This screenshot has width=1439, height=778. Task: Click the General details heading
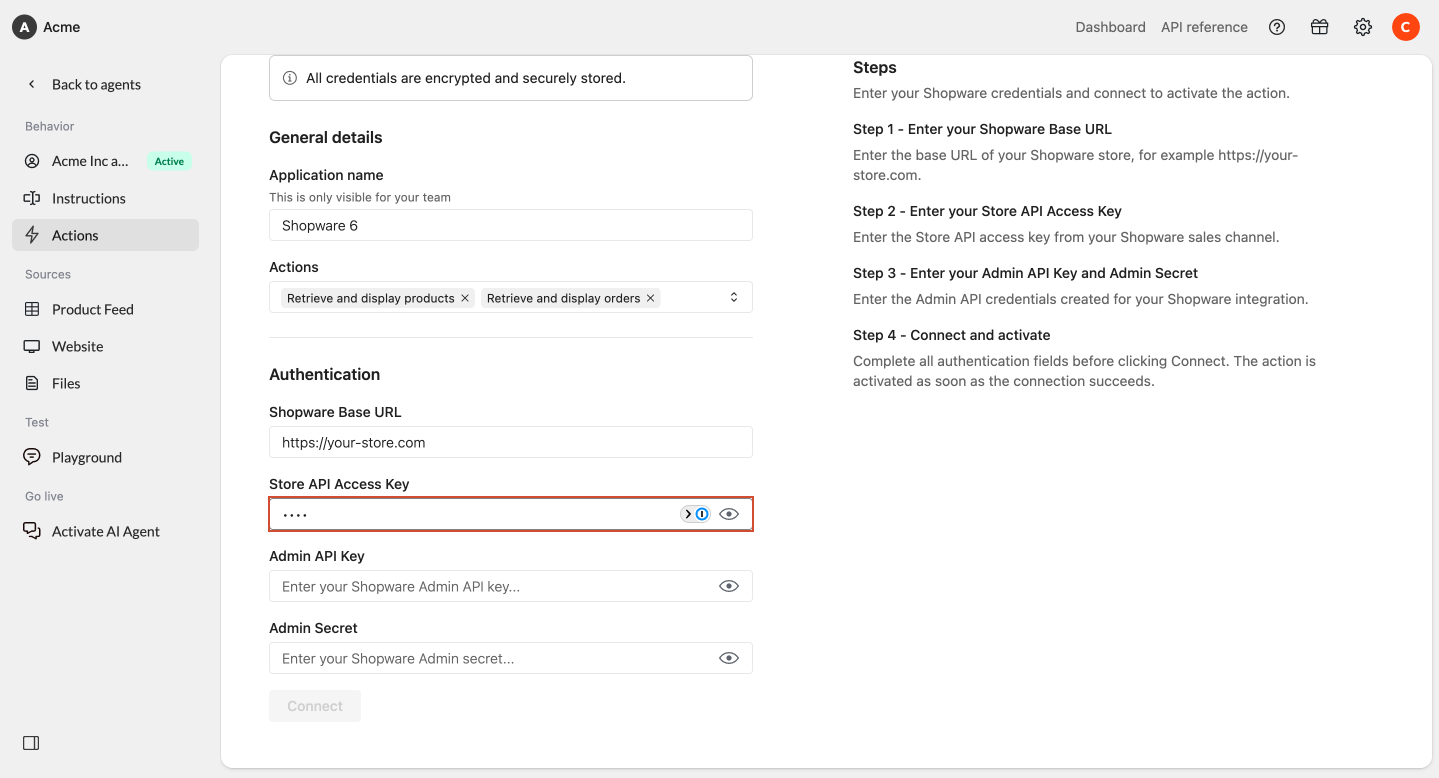click(x=326, y=137)
